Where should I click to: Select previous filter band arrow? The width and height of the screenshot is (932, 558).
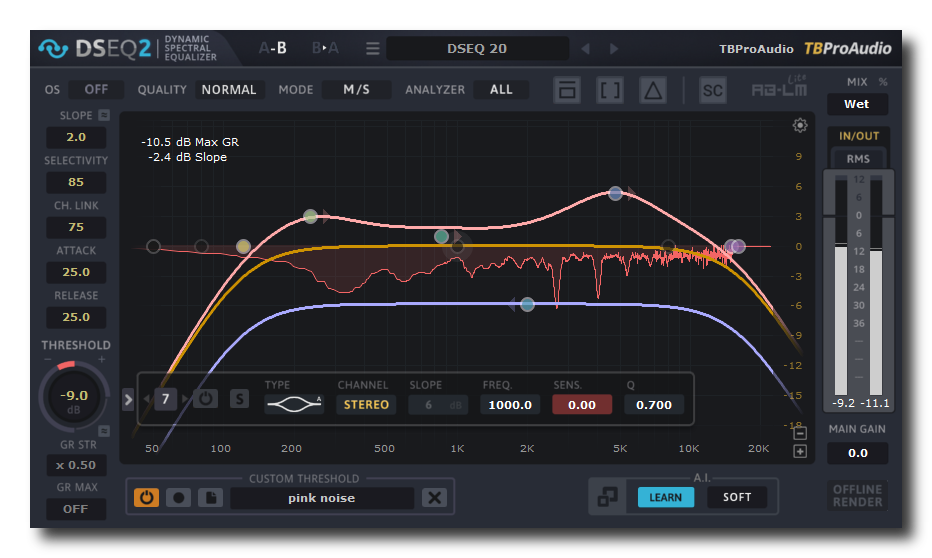point(147,399)
